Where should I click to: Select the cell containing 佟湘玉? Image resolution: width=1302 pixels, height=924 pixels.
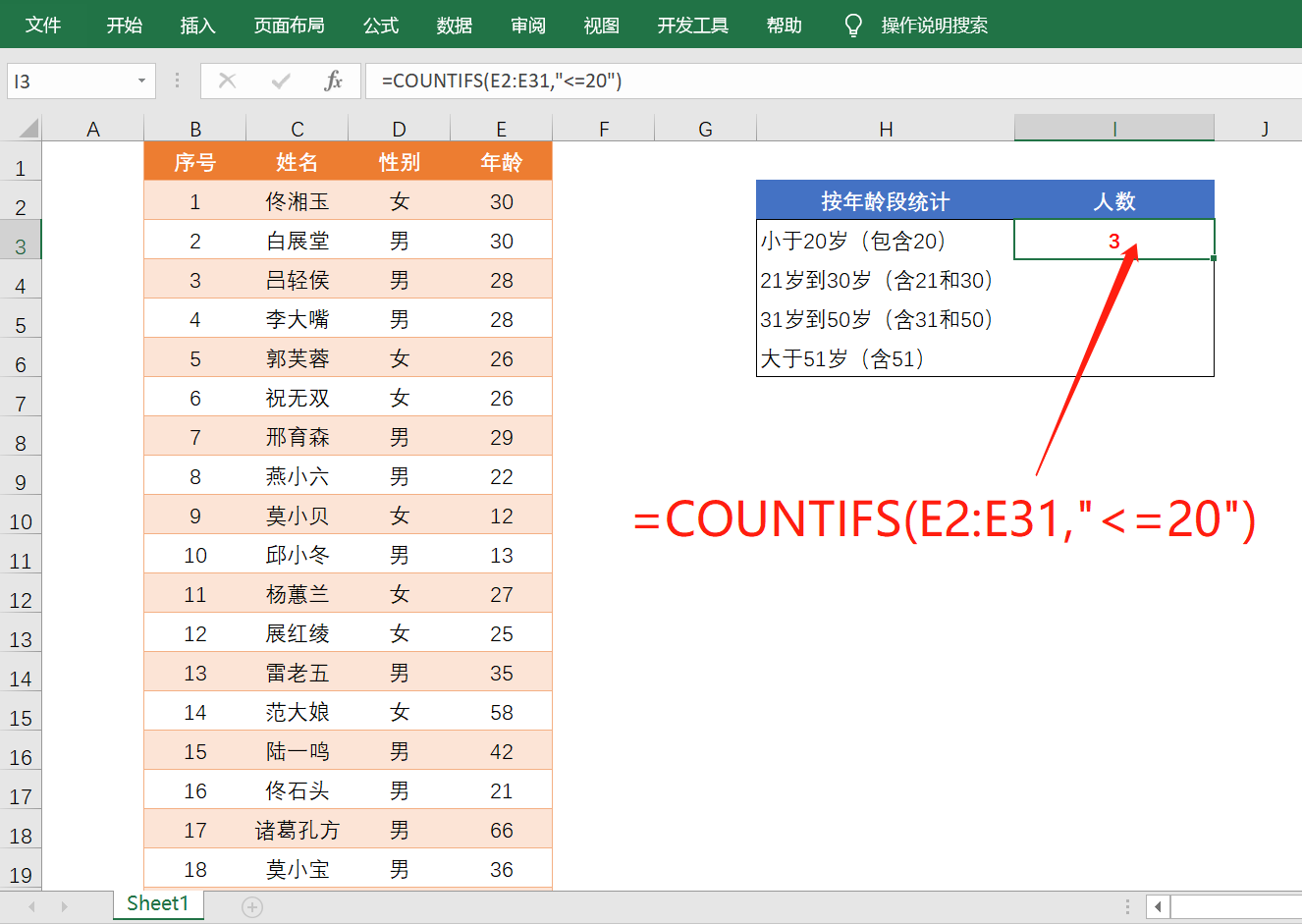298,201
